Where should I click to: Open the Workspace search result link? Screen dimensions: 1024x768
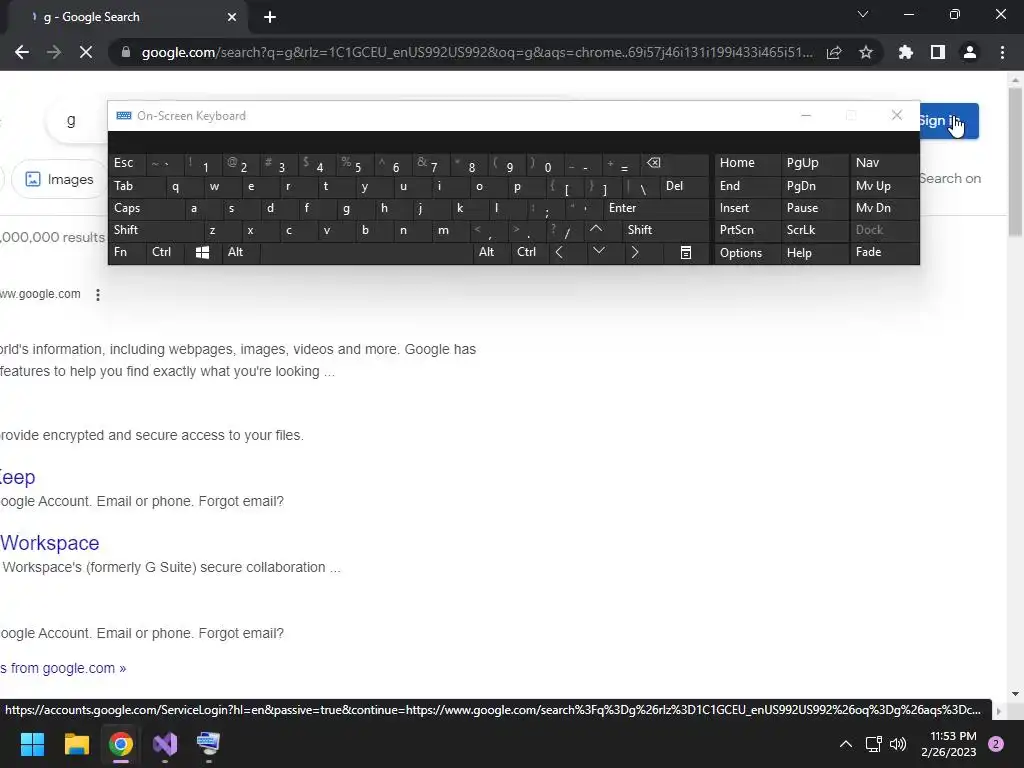pyautogui.click(x=50, y=543)
